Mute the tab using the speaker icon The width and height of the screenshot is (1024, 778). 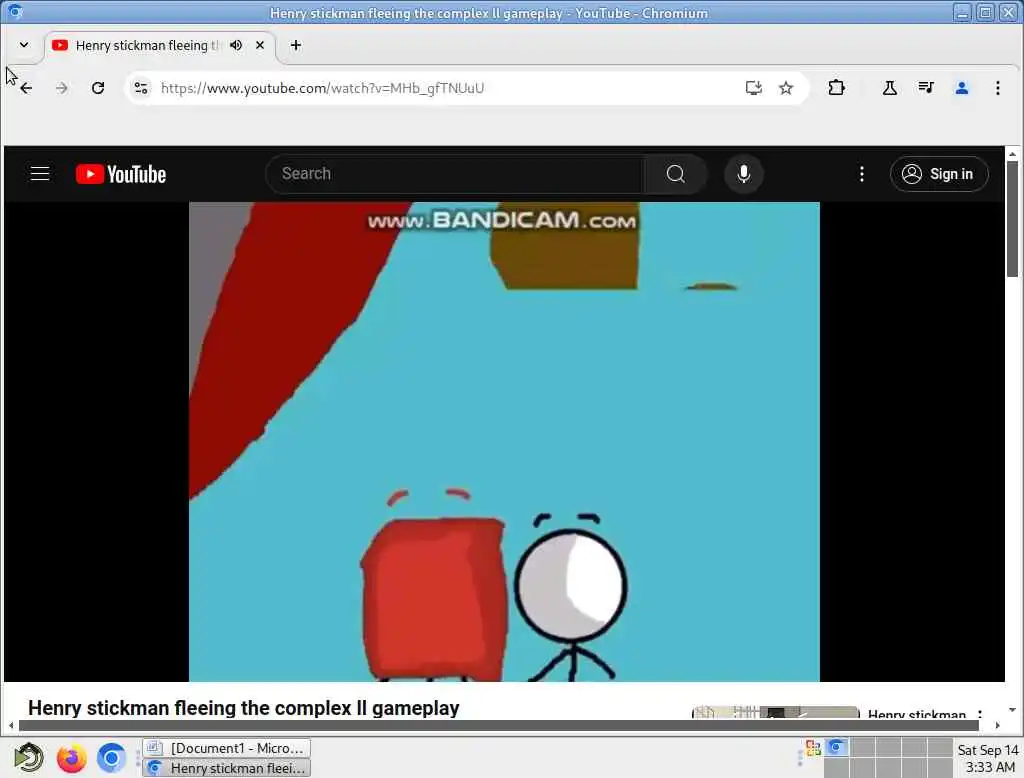click(236, 45)
